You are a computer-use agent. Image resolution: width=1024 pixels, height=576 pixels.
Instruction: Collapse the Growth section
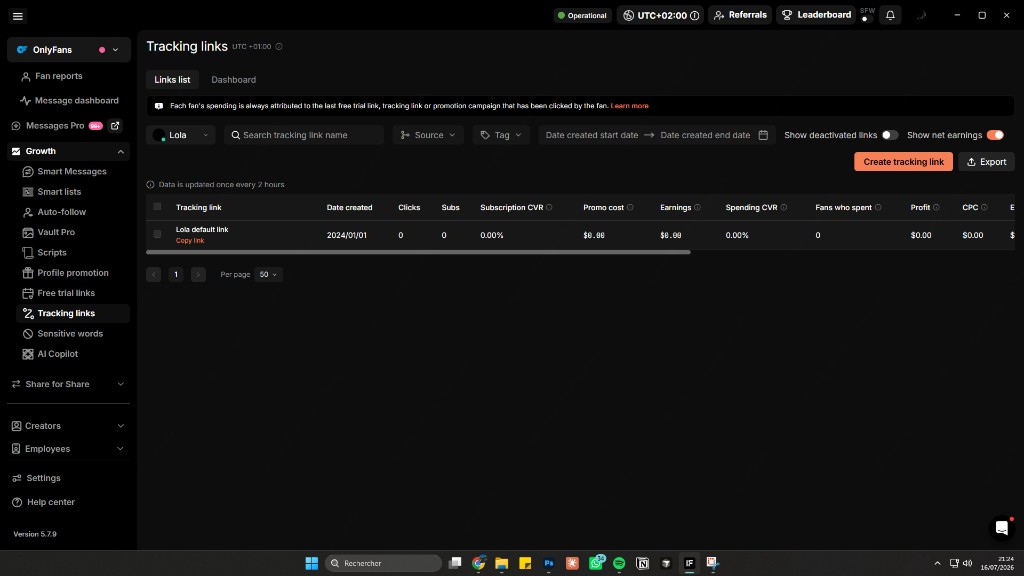click(121, 152)
